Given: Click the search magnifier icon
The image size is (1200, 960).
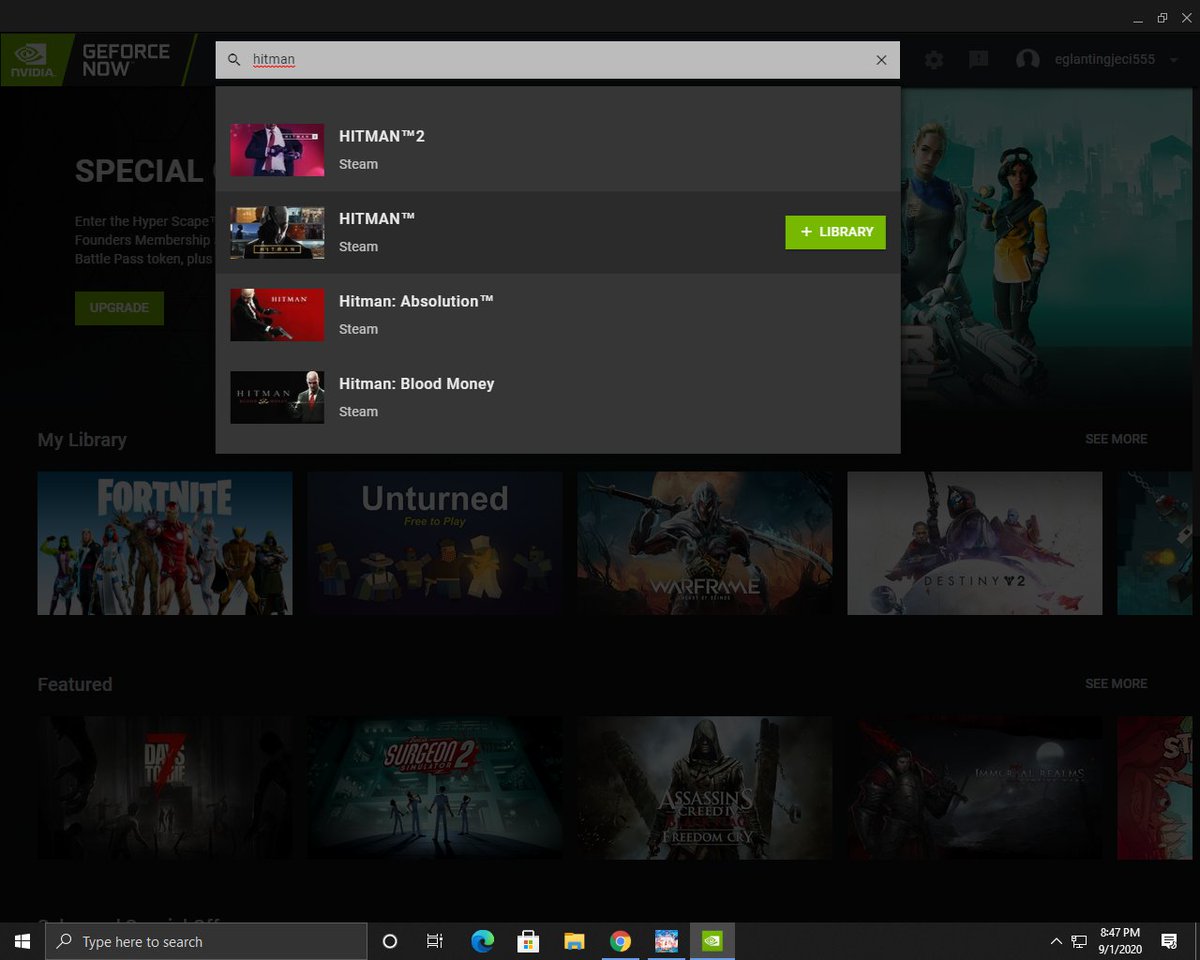Looking at the screenshot, I should click(x=234, y=60).
